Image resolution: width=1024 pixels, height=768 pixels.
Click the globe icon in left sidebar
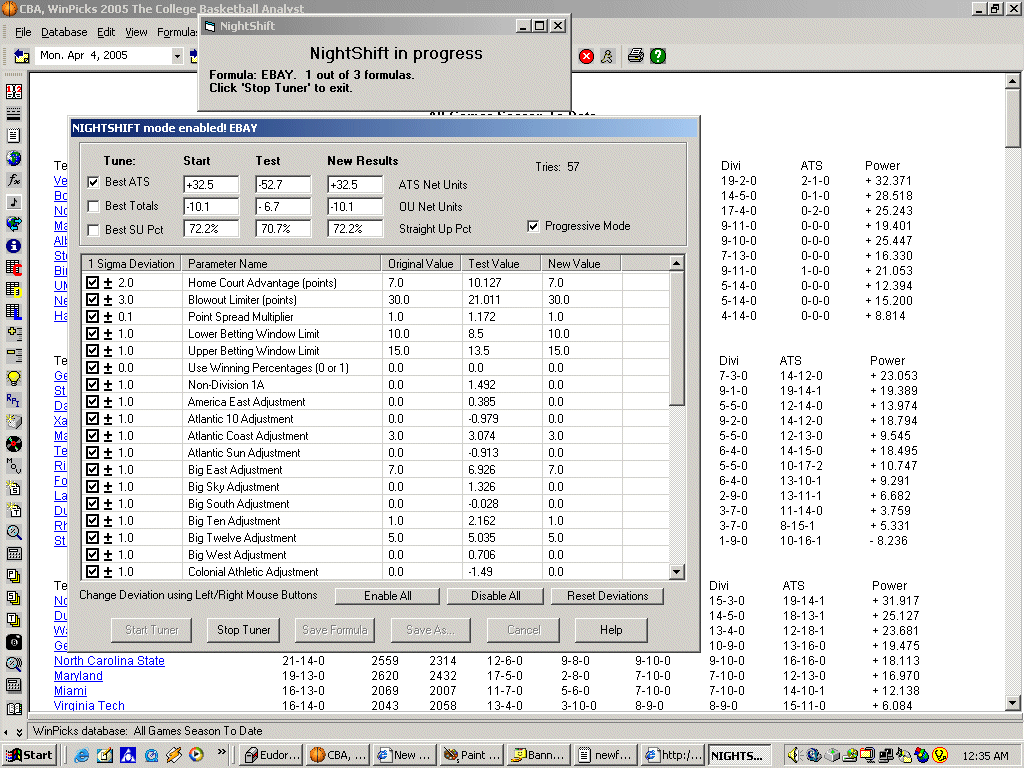pos(14,158)
